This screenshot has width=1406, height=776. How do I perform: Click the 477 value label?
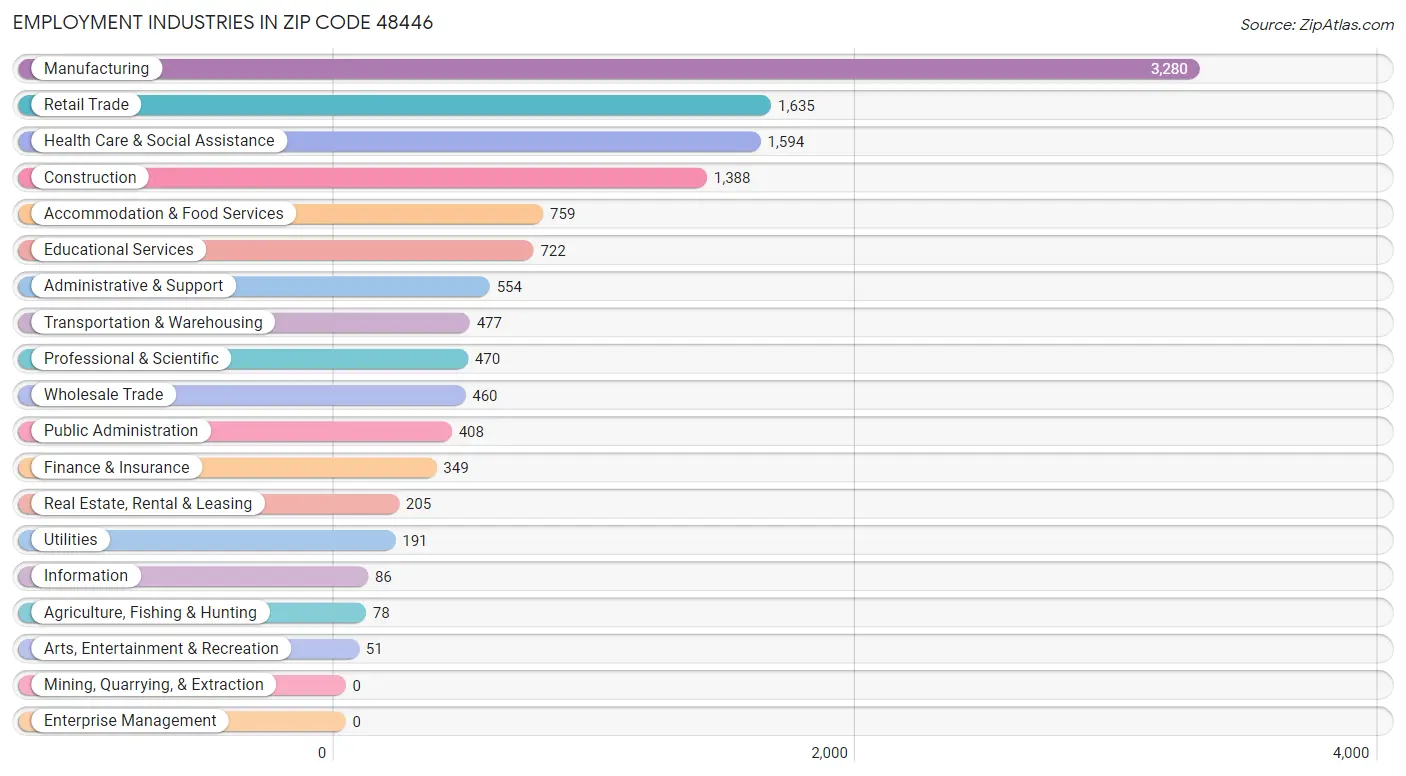[x=489, y=323]
